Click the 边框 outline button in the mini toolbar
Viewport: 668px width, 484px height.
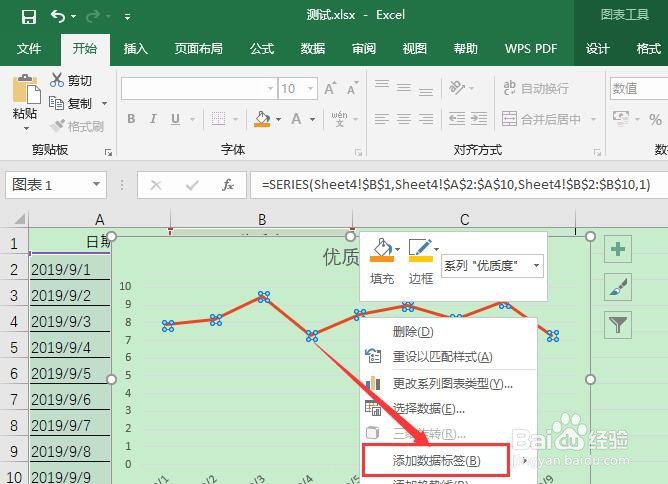pos(420,261)
